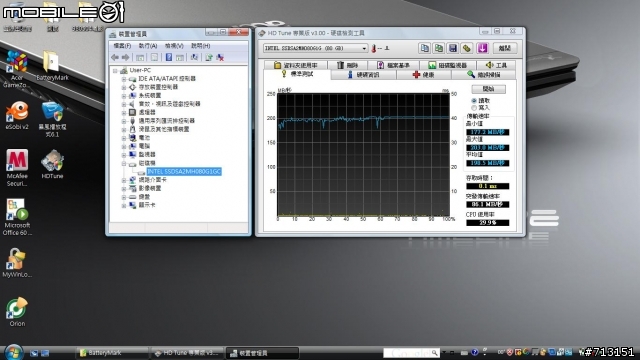Switch to the Folder Usage tab

pyautogui.click(x=295, y=65)
